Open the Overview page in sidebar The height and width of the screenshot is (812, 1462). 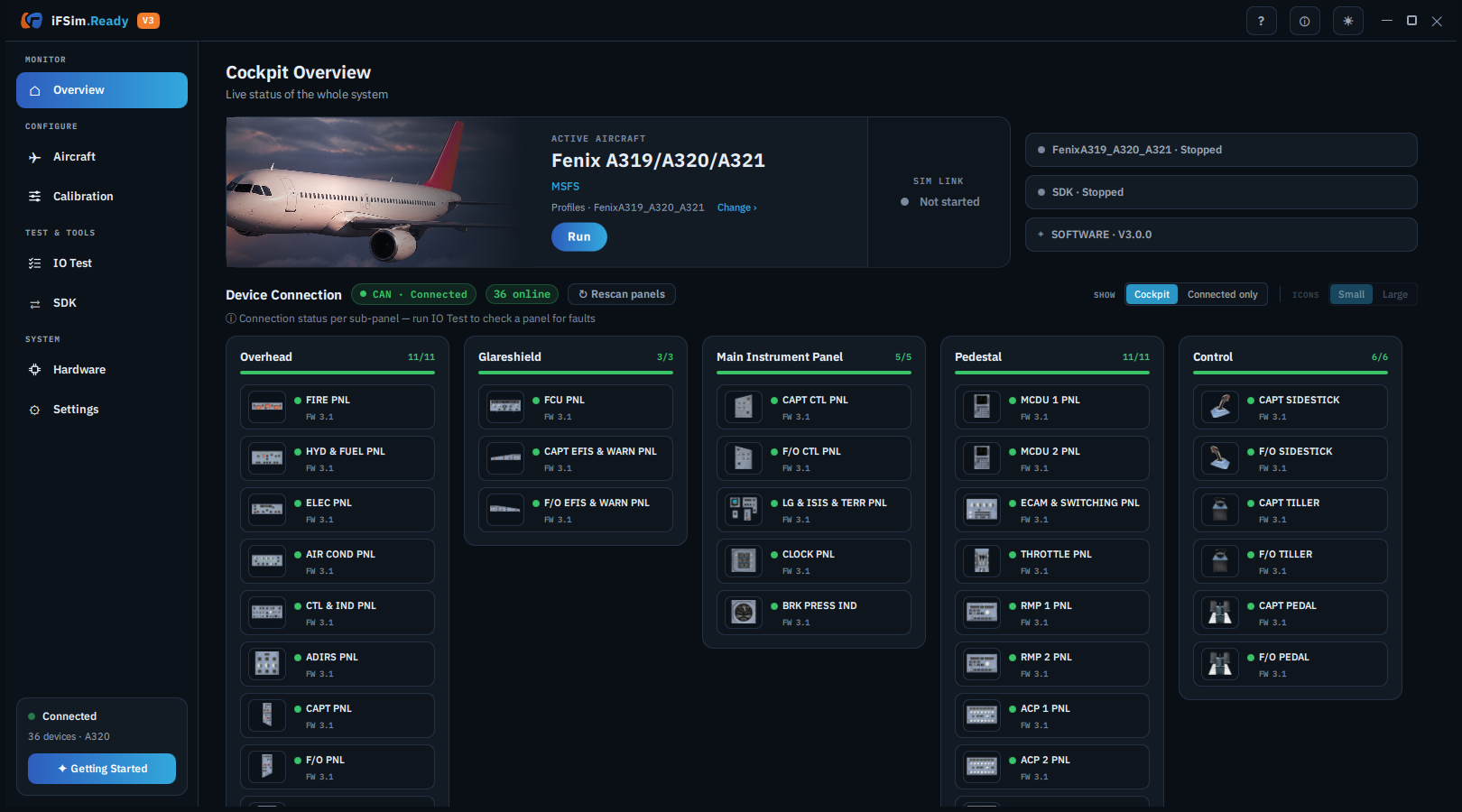pyautogui.click(x=102, y=90)
